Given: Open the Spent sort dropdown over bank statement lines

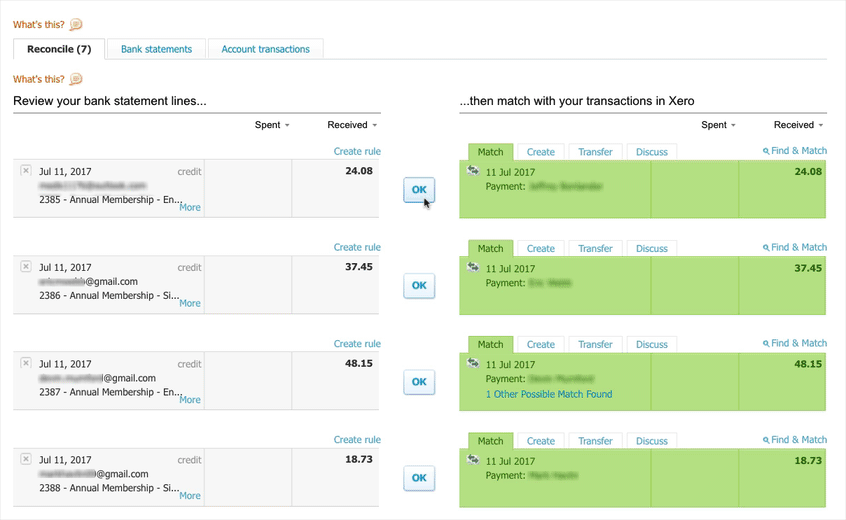Looking at the screenshot, I should pos(272,125).
